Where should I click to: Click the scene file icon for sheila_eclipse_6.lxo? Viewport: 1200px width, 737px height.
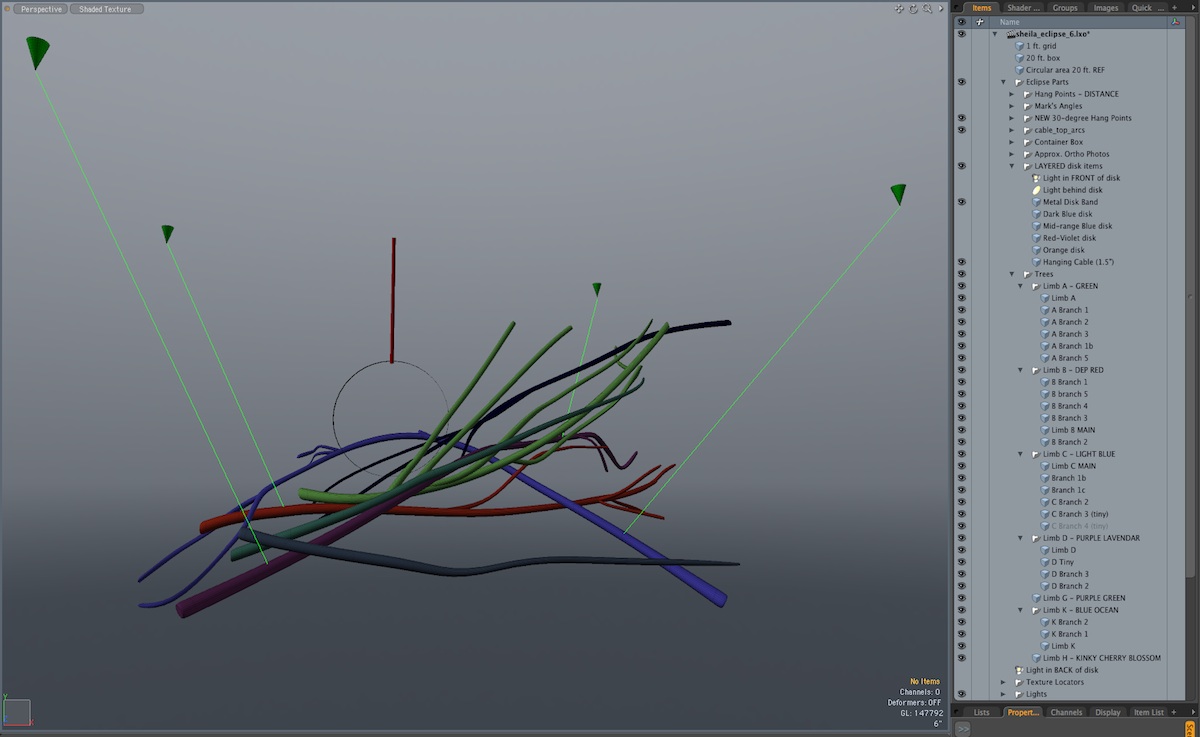coord(1011,34)
